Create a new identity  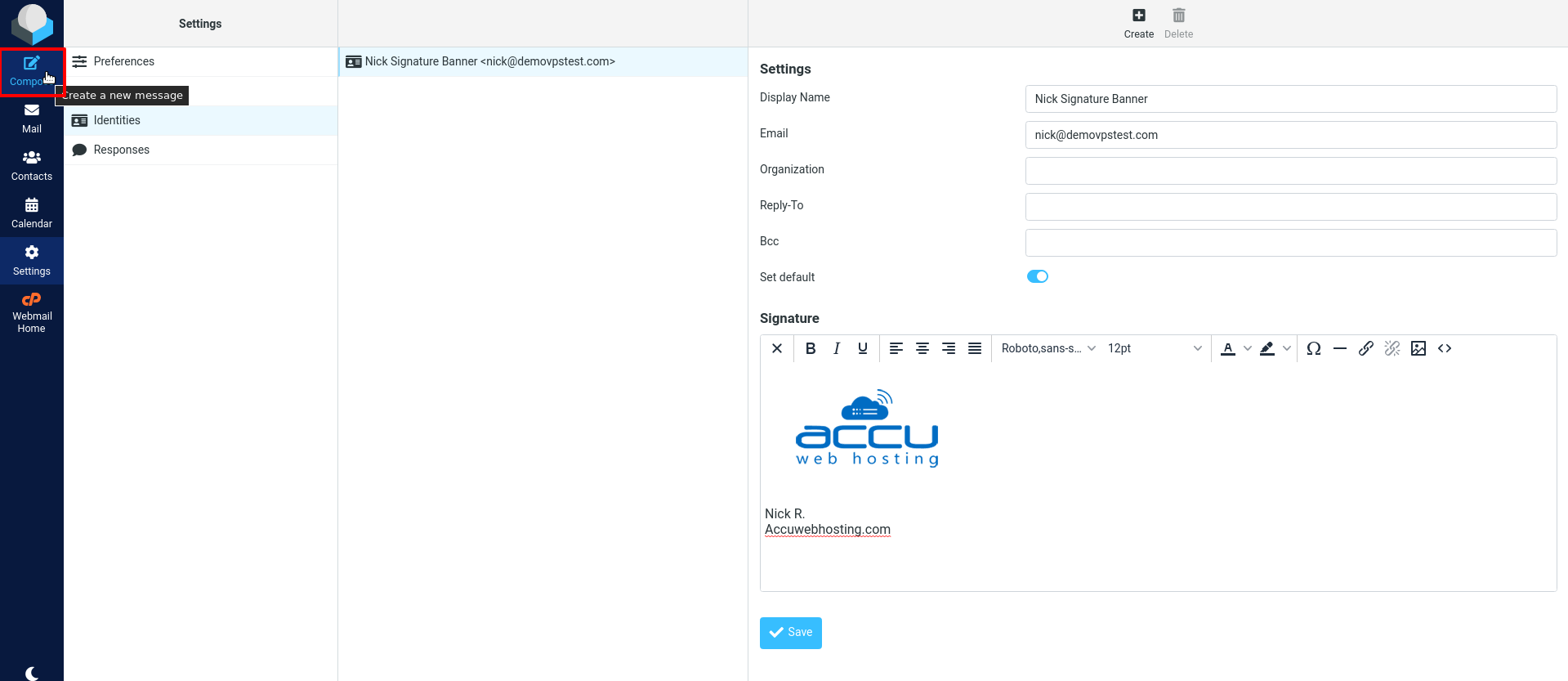[1138, 23]
